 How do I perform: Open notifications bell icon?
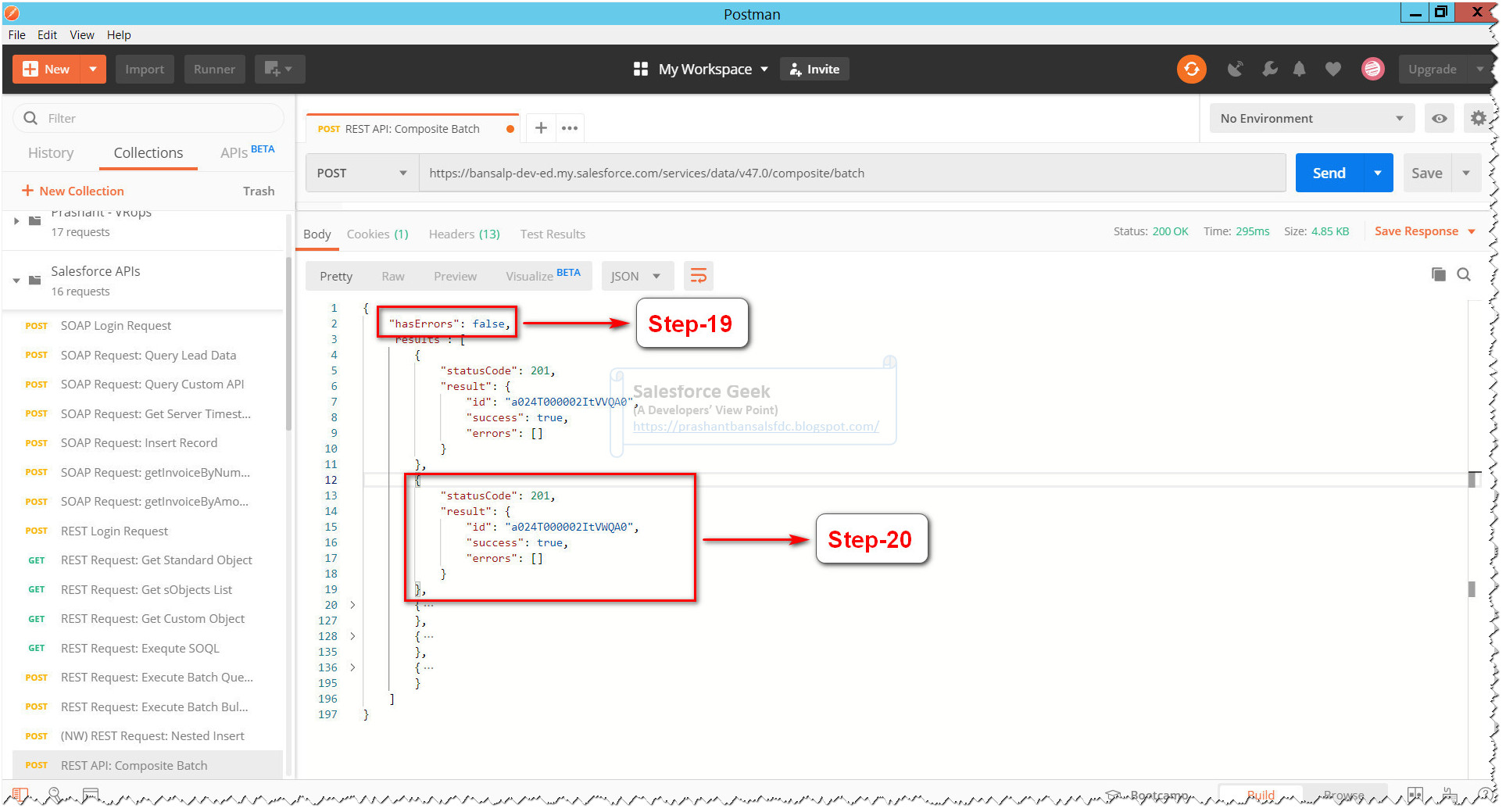[1299, 69]
